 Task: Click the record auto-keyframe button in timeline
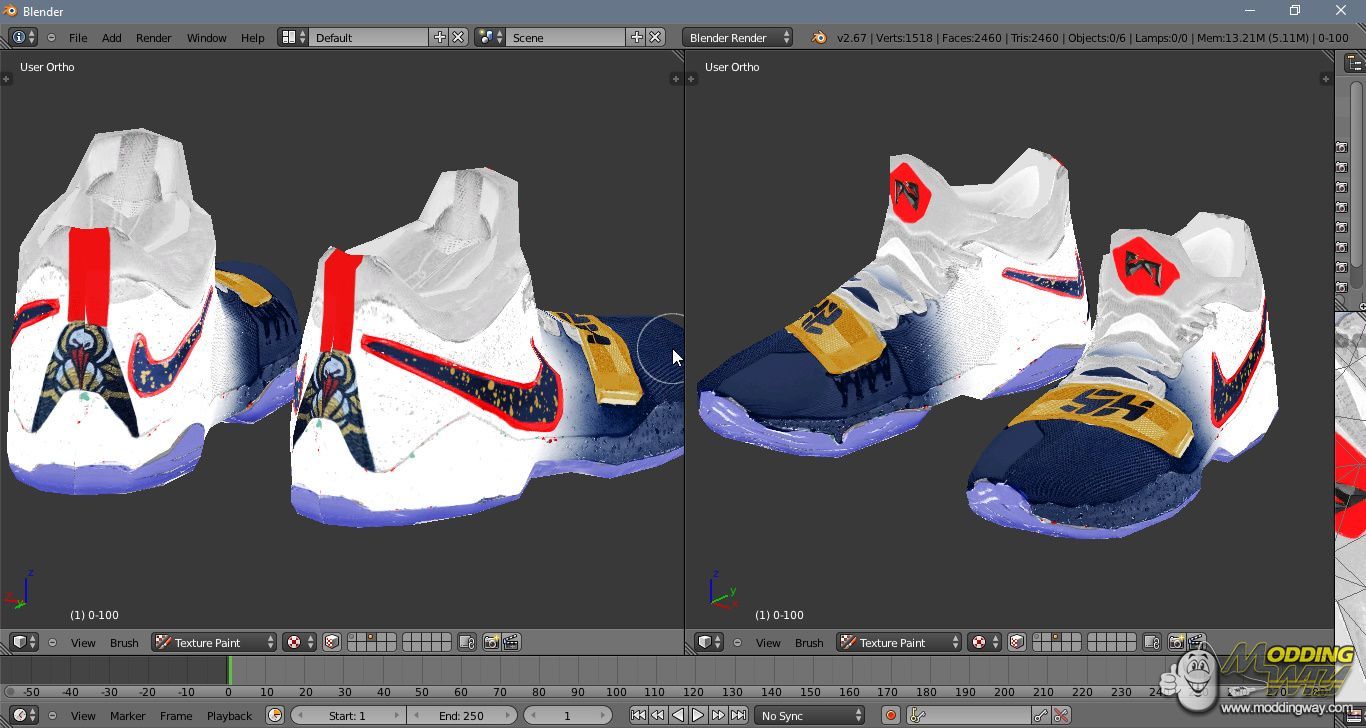[890, 715]
